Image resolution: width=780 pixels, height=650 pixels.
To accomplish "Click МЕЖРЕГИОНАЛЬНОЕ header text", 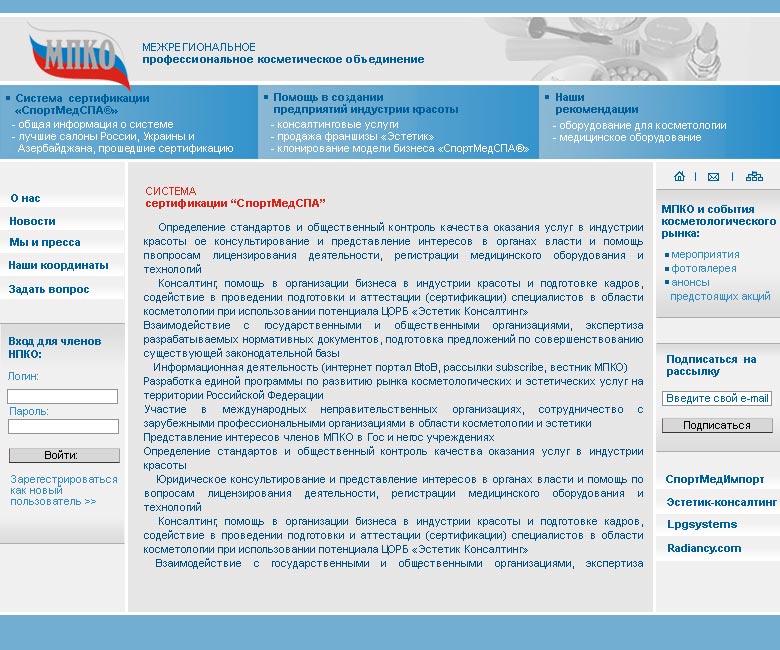I will [198, 47].
